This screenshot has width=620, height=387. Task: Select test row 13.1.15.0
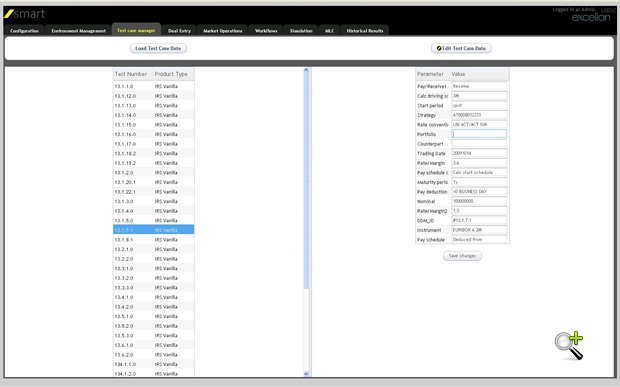153,125
